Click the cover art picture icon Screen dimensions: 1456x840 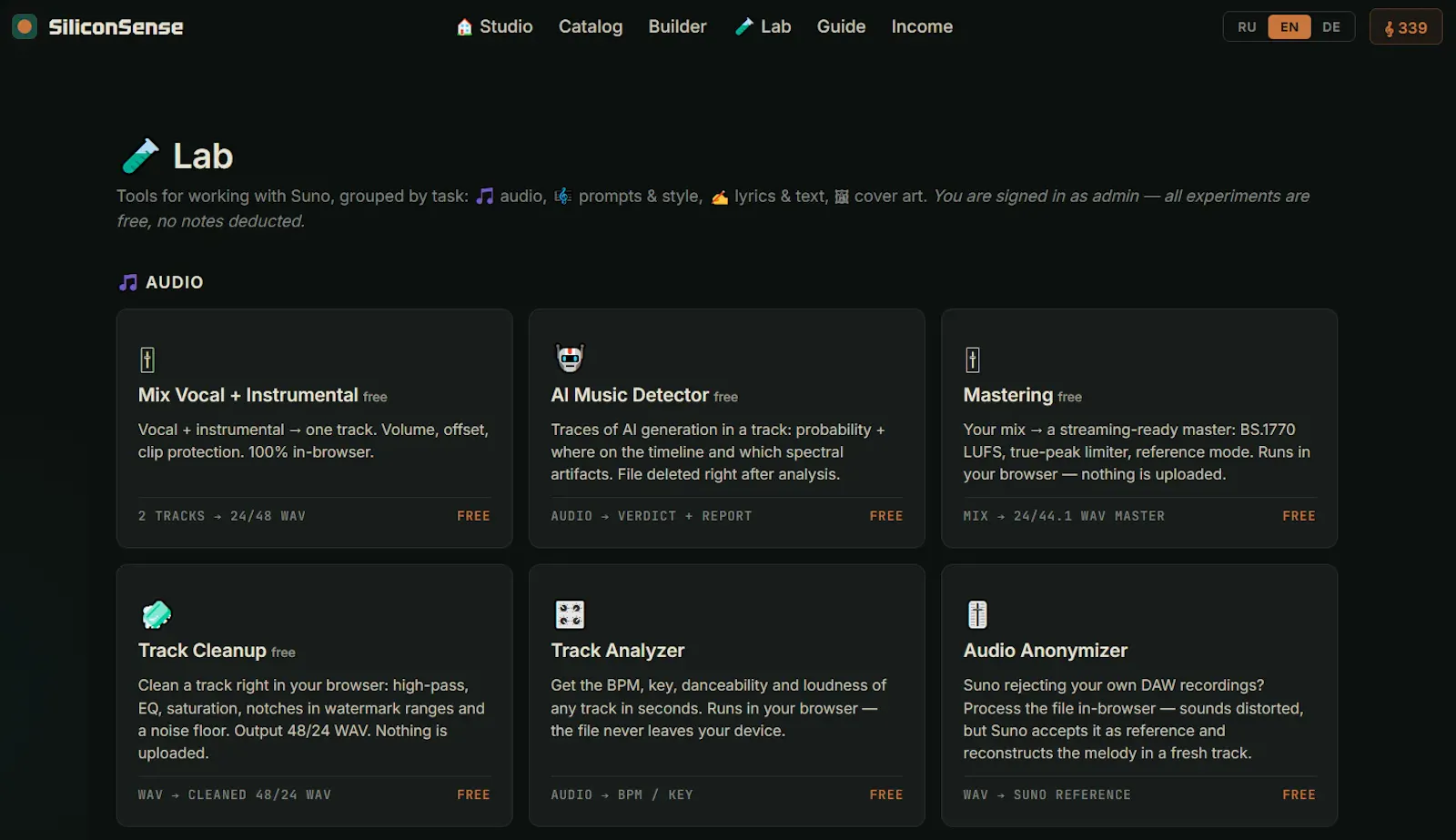pyautogui.click(x=842, y=197)
